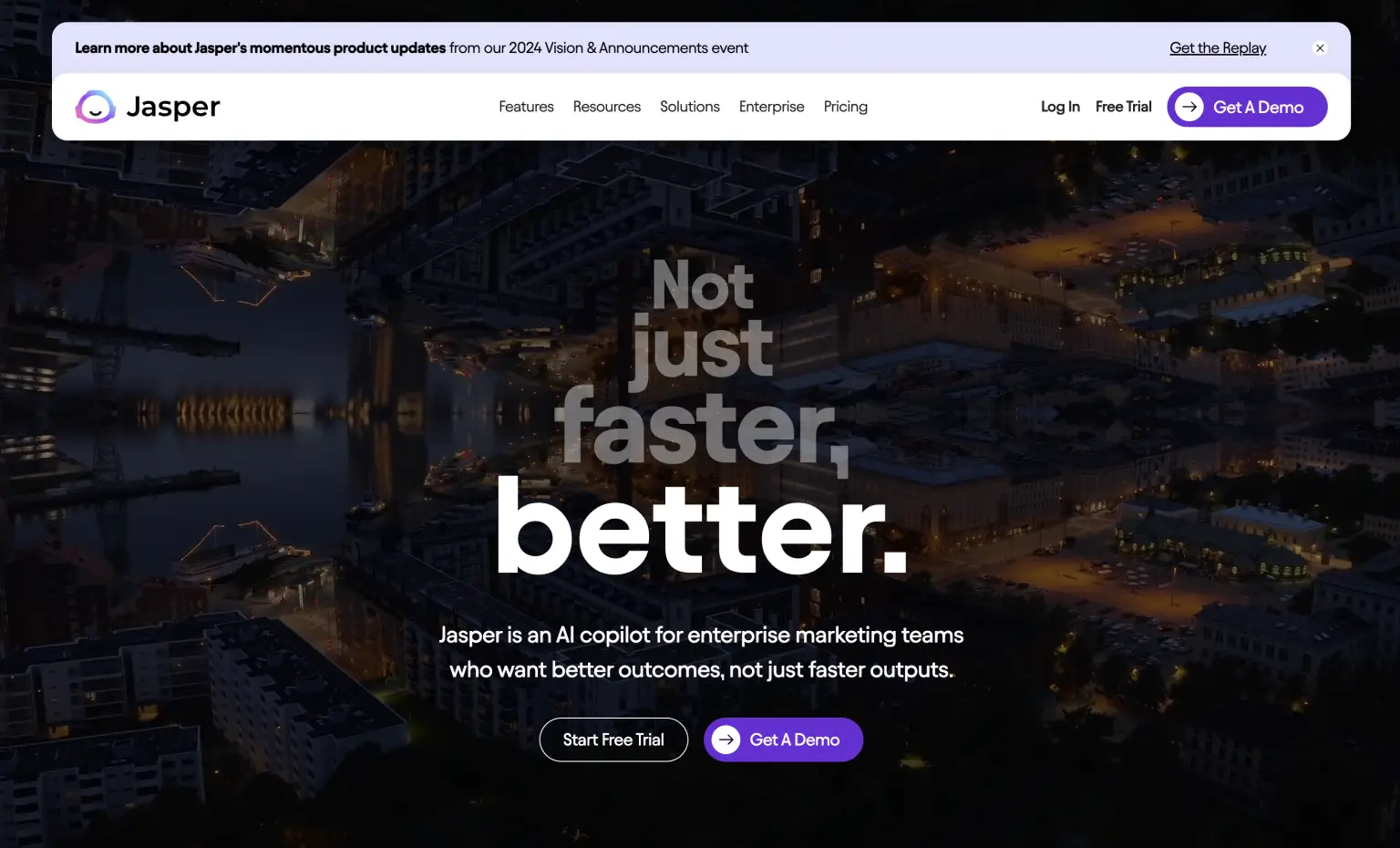Dismiss the announcement banner with the X
This screenshot has width=1400, height=848.
click(1320, 47)
